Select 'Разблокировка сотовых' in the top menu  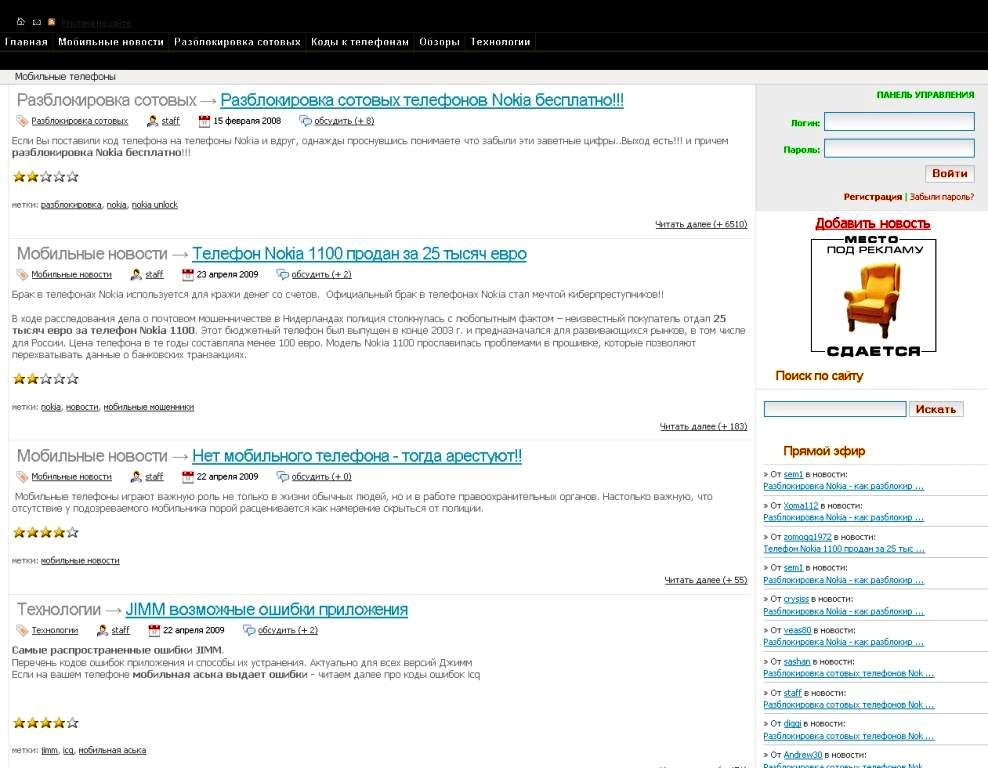coord(238,42)
